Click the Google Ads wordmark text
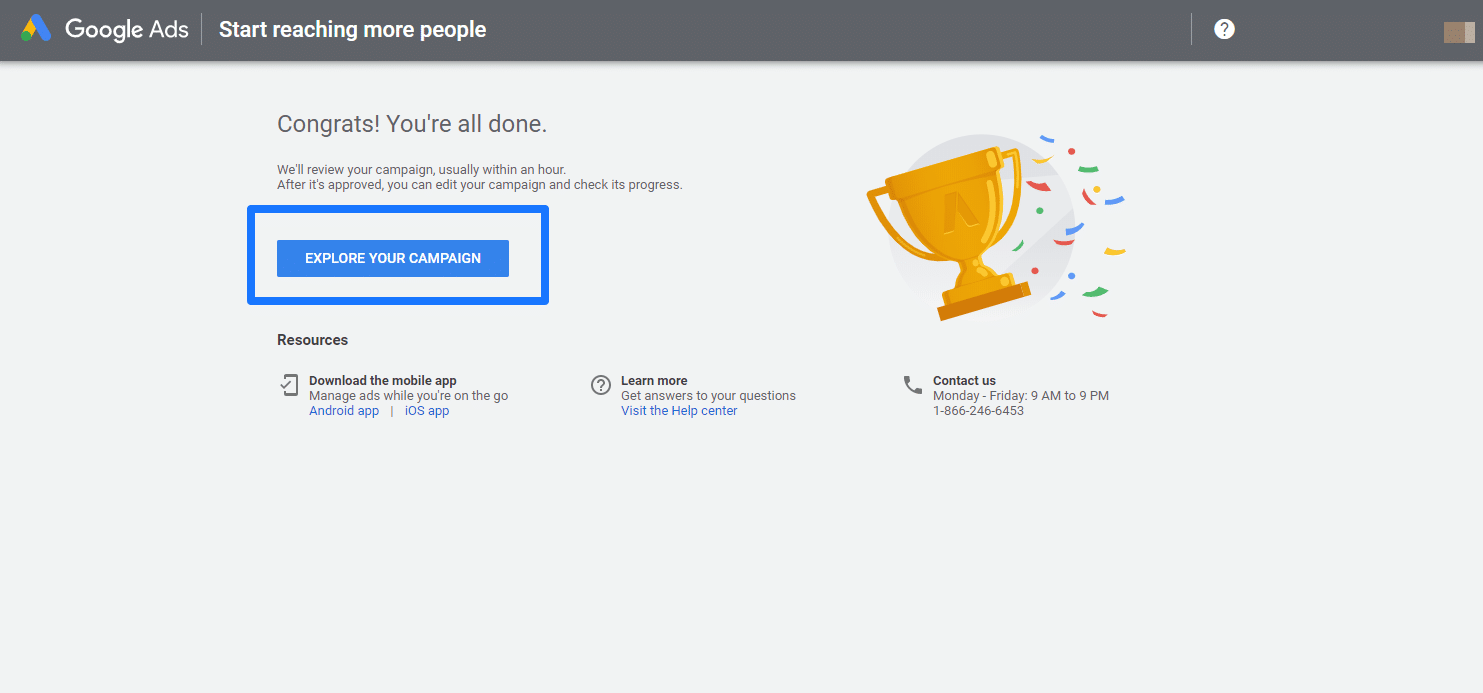 127,29
